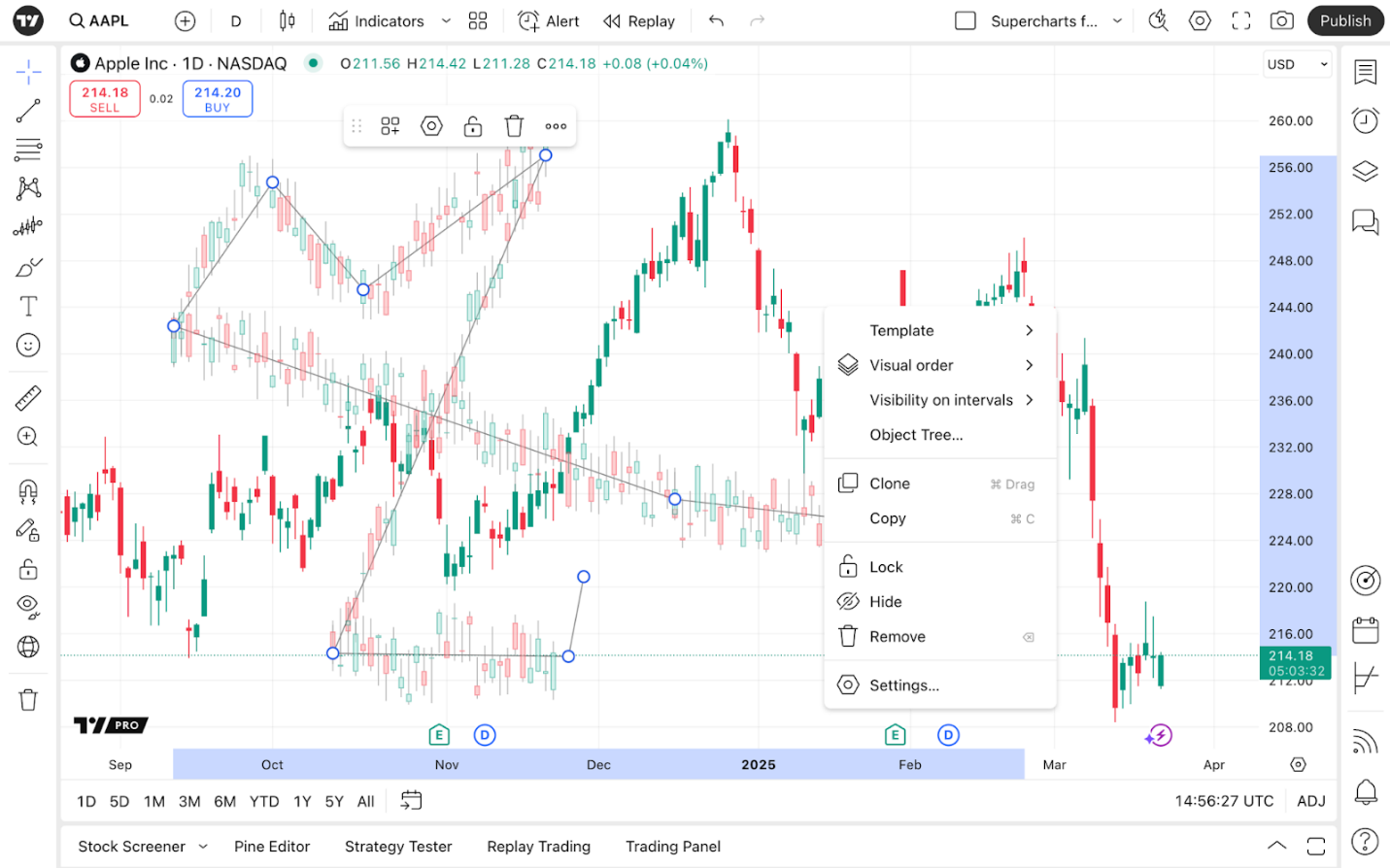Open the TradingView logo menu
Screen dimensions: 1390x868
pyautogui.click(x=28, y=20)
